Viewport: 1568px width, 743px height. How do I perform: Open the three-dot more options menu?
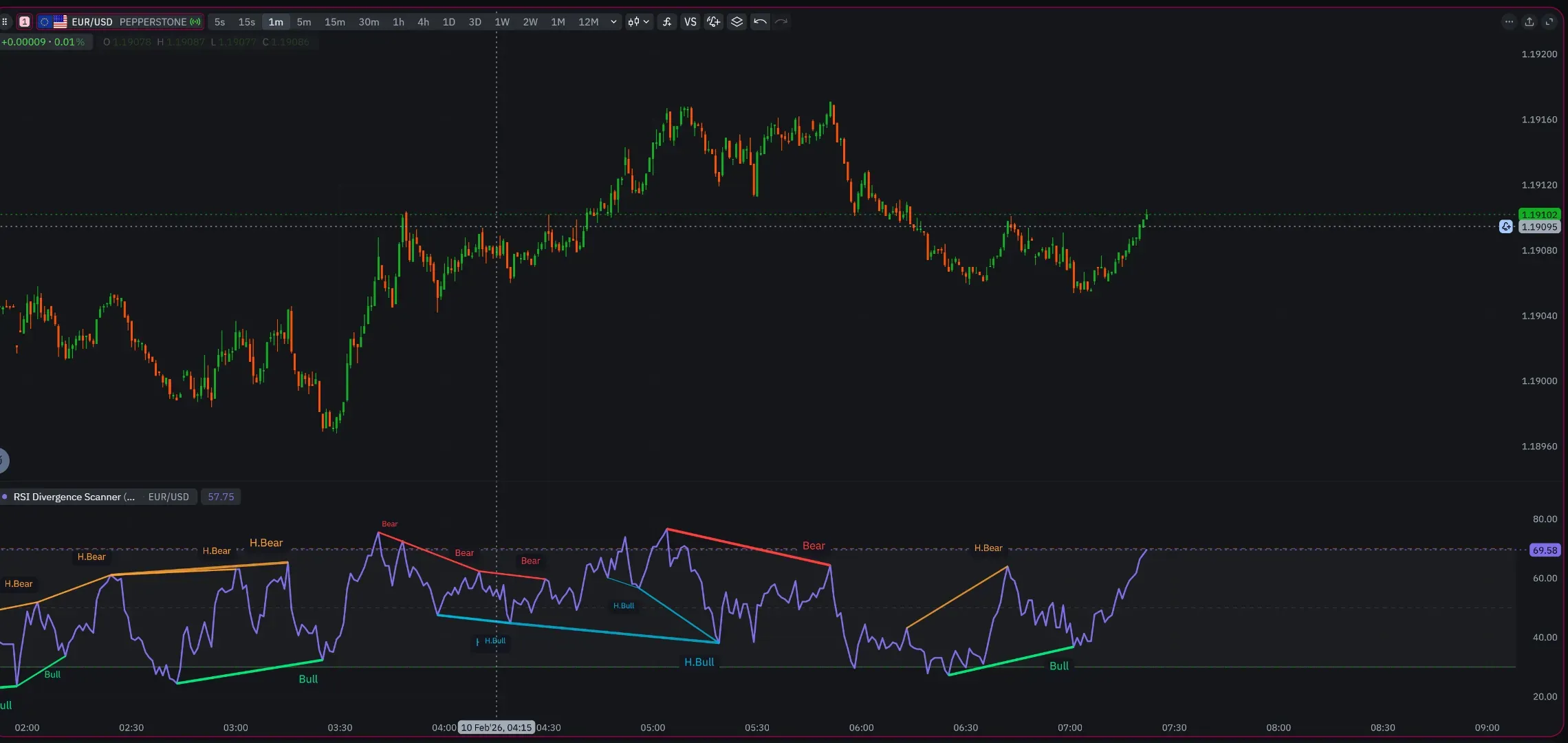click(x=1509, y=21)
